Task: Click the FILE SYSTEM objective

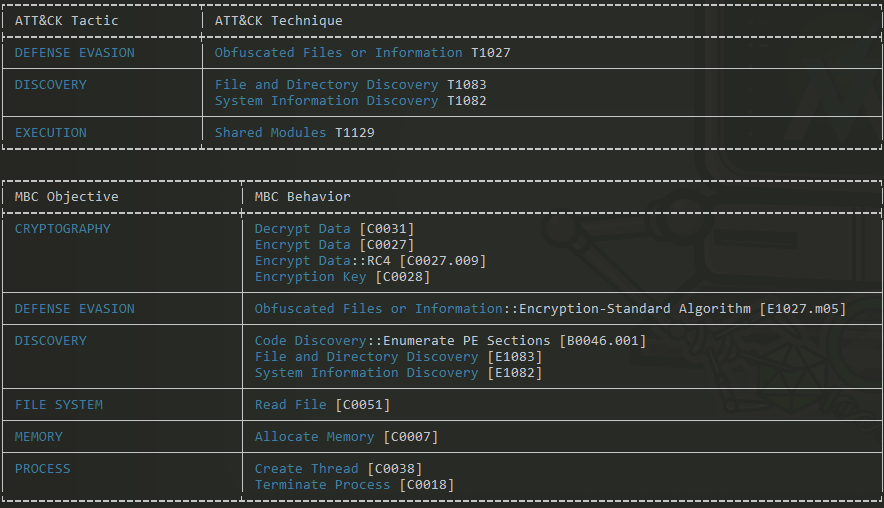Action: [x=59, y=405]
